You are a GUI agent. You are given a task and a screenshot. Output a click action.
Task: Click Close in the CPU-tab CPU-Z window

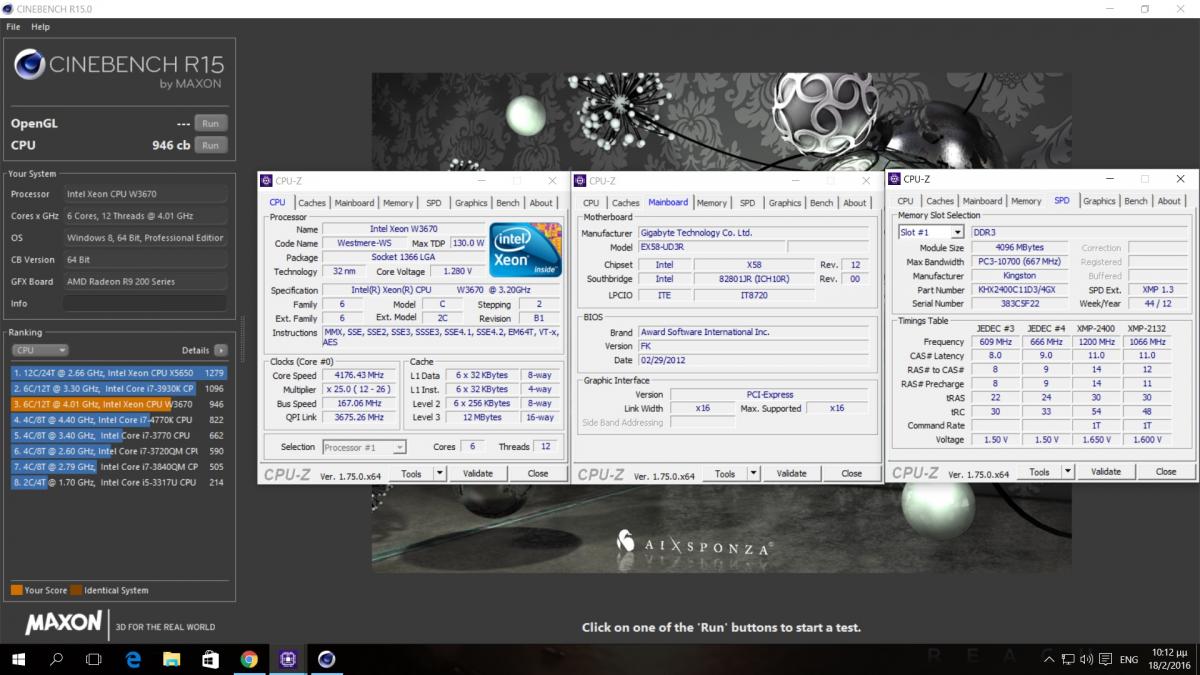click(x=538, y=473)
